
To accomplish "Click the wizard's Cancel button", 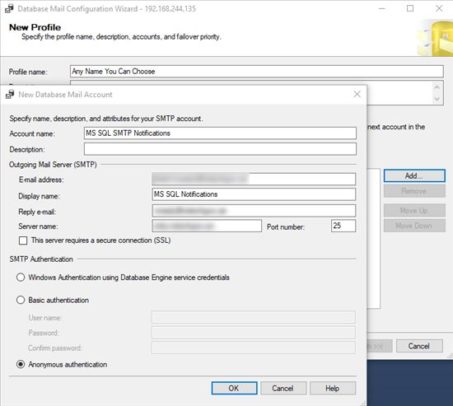I will click(x=419, y=346).
